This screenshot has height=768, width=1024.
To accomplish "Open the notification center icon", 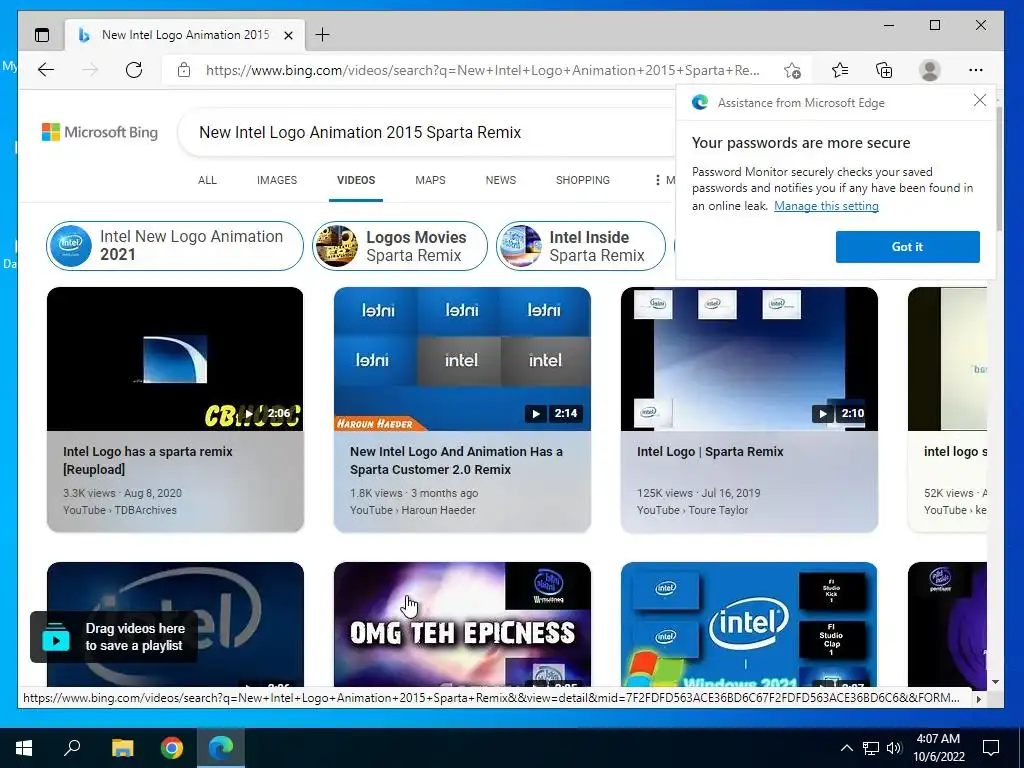I will pyautogui.click(x=991, y=748).
